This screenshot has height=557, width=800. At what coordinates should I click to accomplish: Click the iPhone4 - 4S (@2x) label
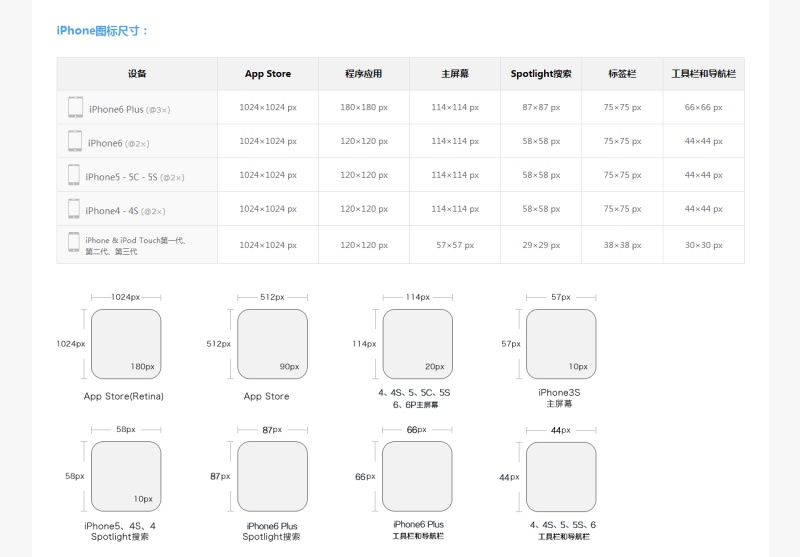pos(125,211)
